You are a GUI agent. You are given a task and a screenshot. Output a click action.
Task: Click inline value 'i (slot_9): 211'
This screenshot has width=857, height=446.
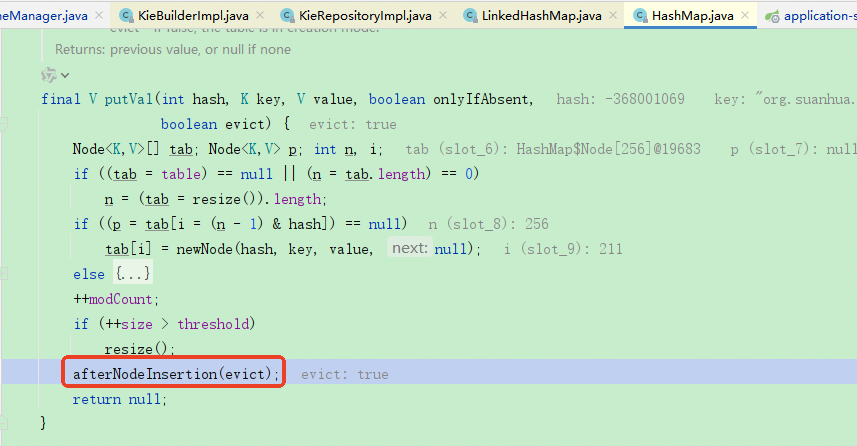pyautogui.click(x=563, y=249)
